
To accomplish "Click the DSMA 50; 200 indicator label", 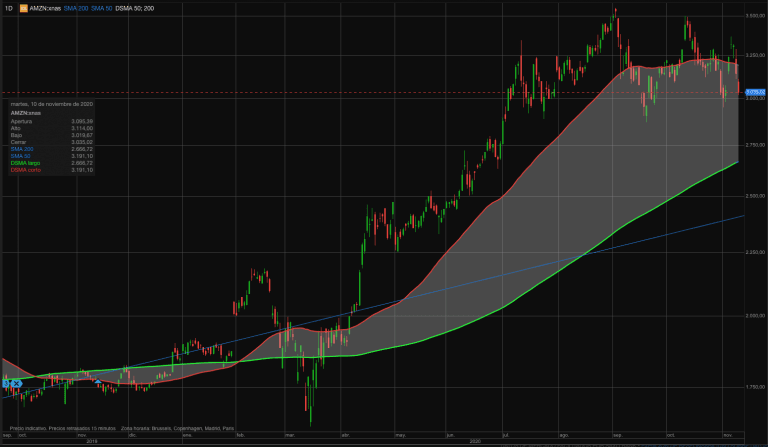I will 141,8.
